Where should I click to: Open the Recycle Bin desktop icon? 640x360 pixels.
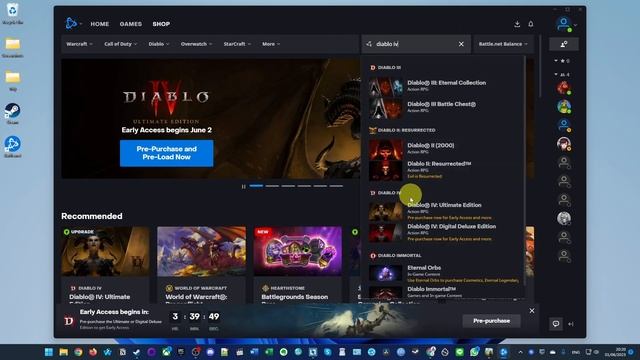pos(12,13)
